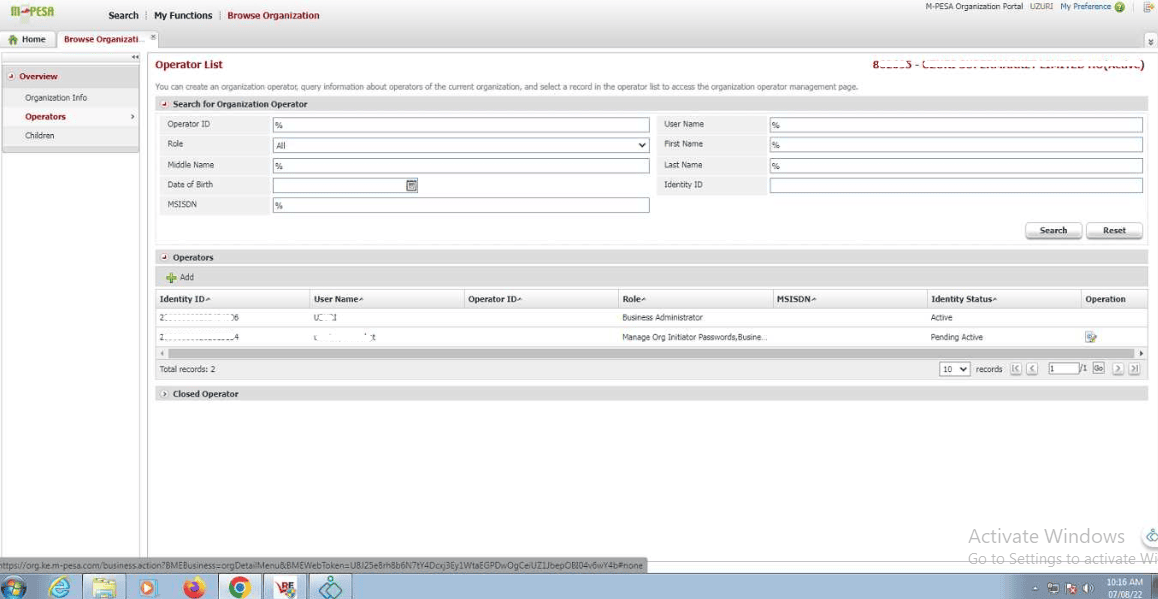
Task: Click the operator table horizontal scrollbar
Action: (x=650, y=353)
